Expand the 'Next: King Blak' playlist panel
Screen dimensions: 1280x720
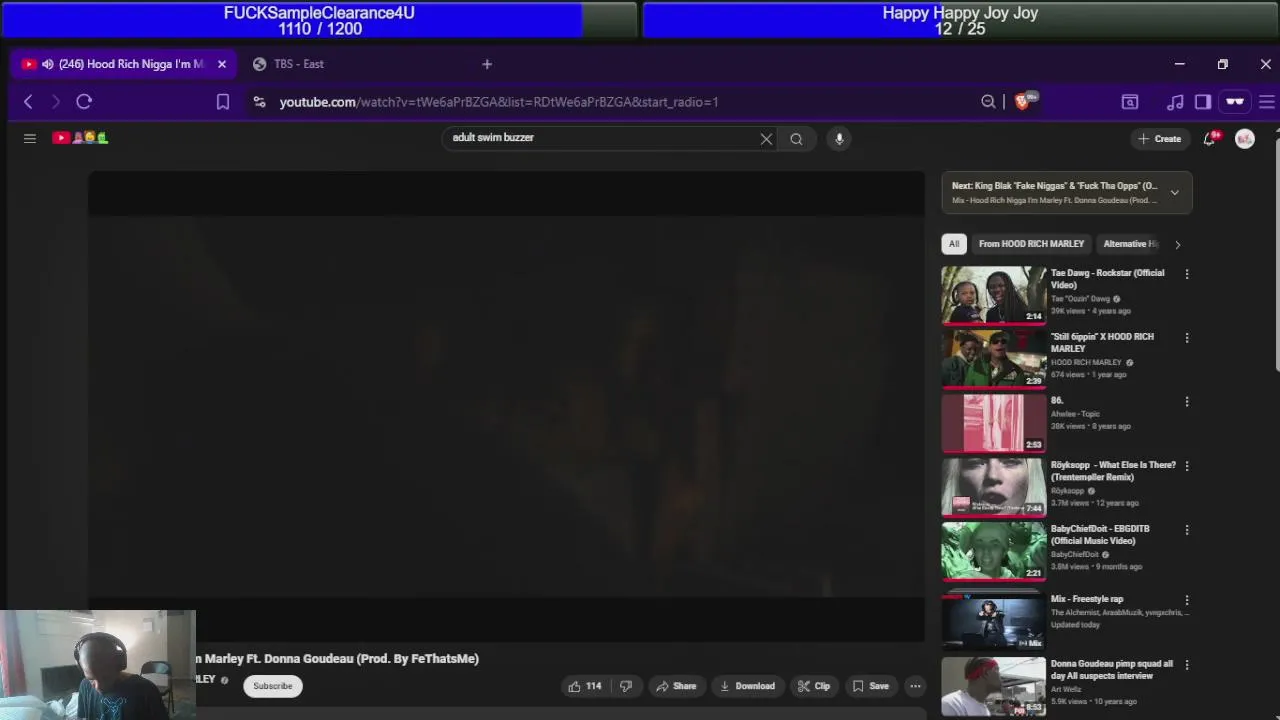click(x=1175, y=192)
